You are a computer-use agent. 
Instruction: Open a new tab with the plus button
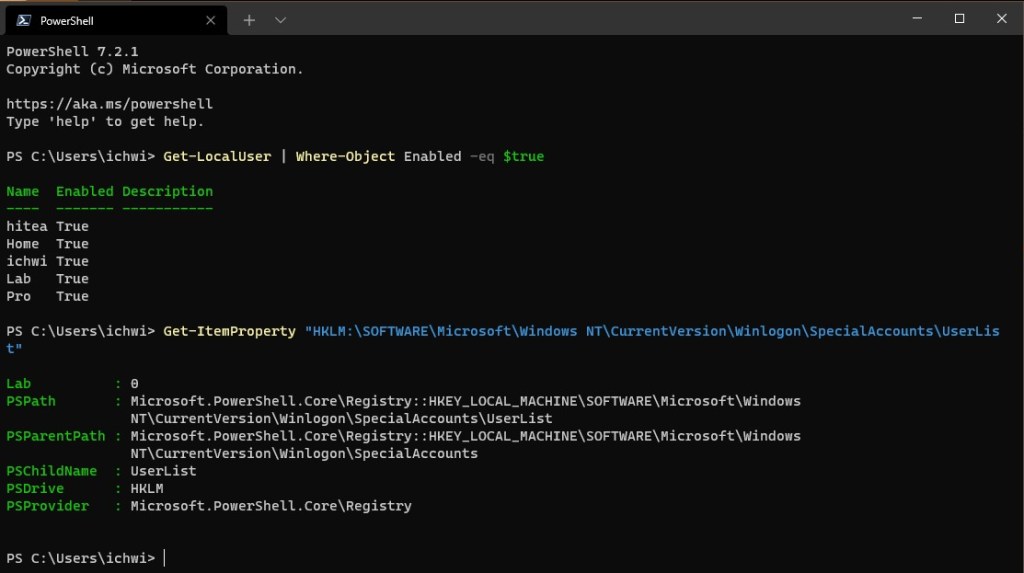tap(249, 20)
